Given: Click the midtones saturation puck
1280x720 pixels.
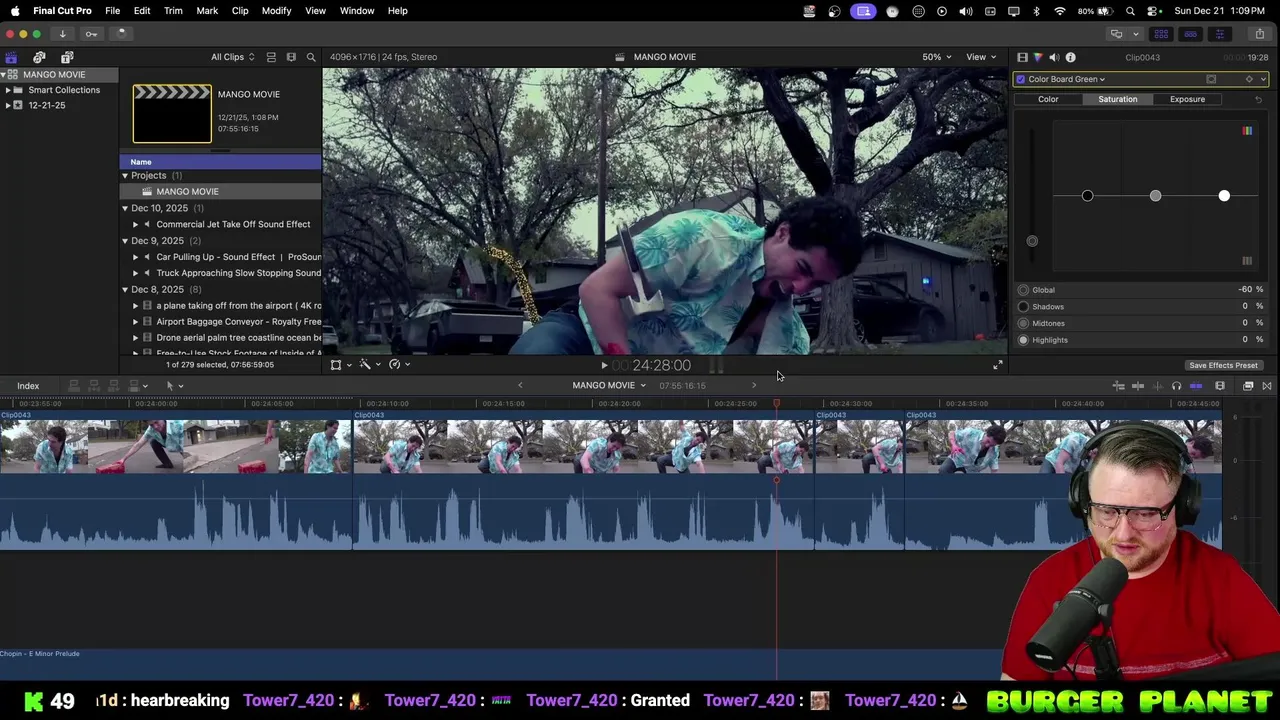Looking at the screenshot, I should (x=1155, y=196).
